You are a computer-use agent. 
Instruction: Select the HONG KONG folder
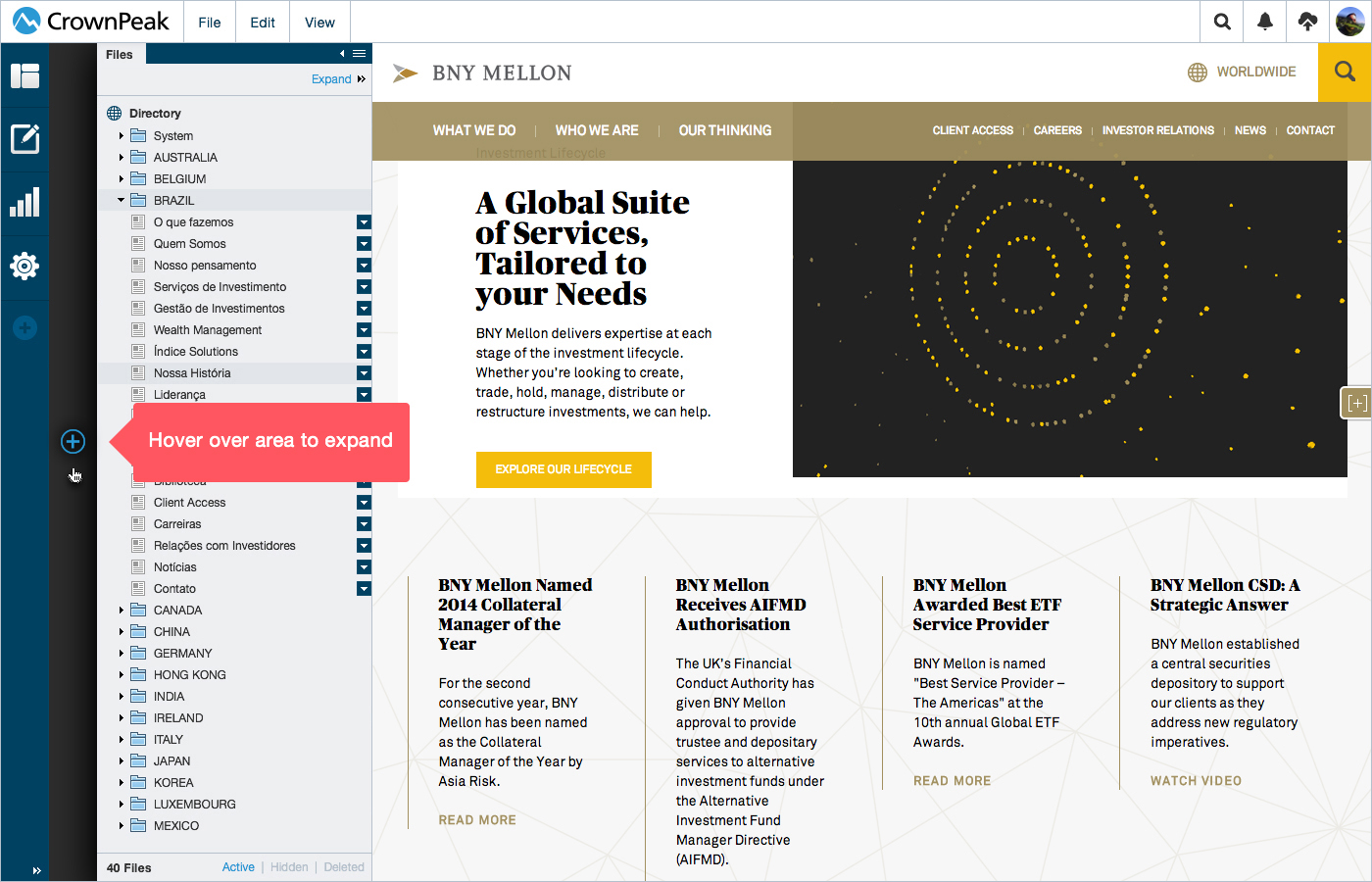click(x=189, y=675)
